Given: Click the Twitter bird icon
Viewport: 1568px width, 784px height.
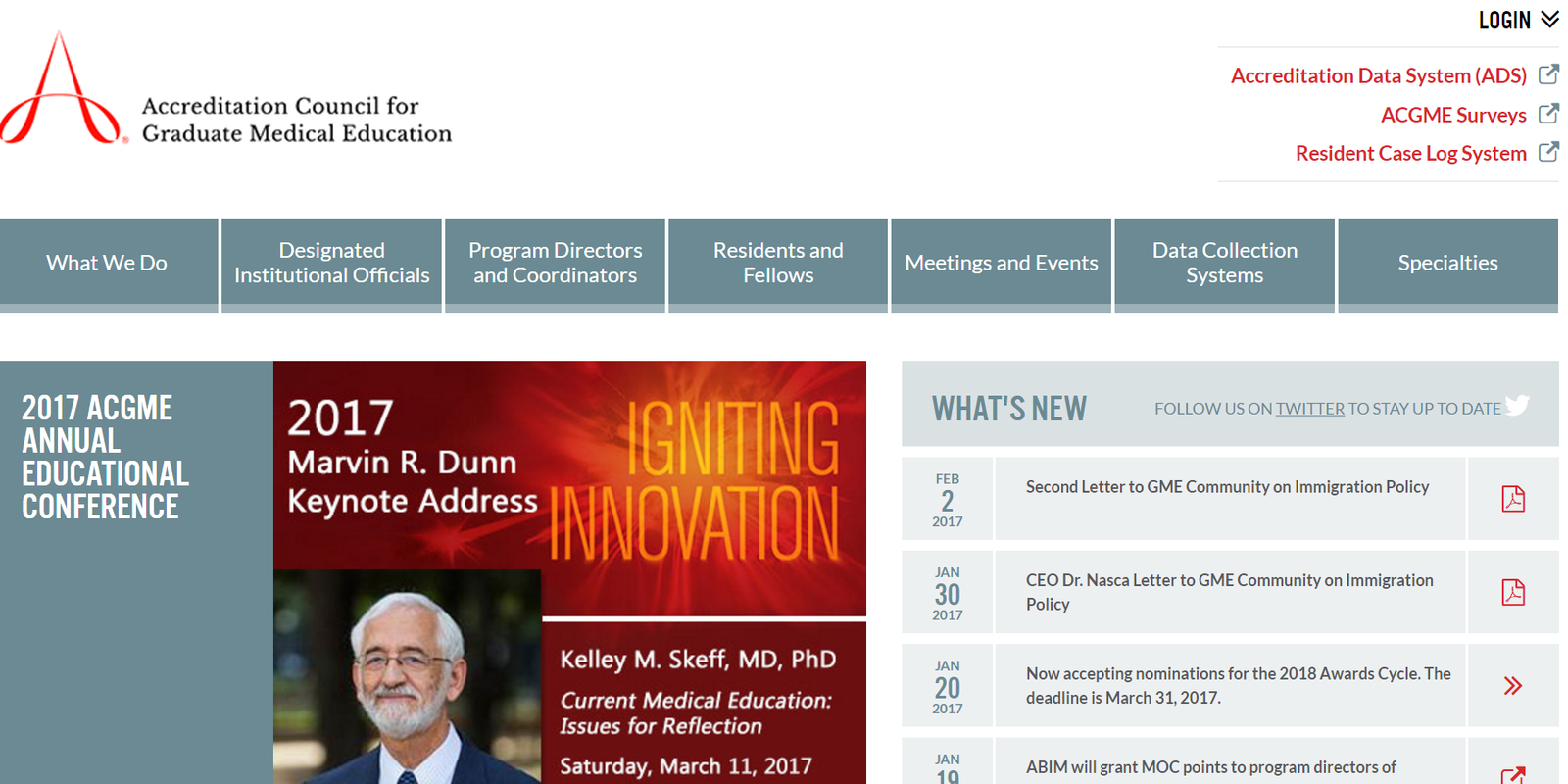Looking at the screenshot, I should 1517,405.
